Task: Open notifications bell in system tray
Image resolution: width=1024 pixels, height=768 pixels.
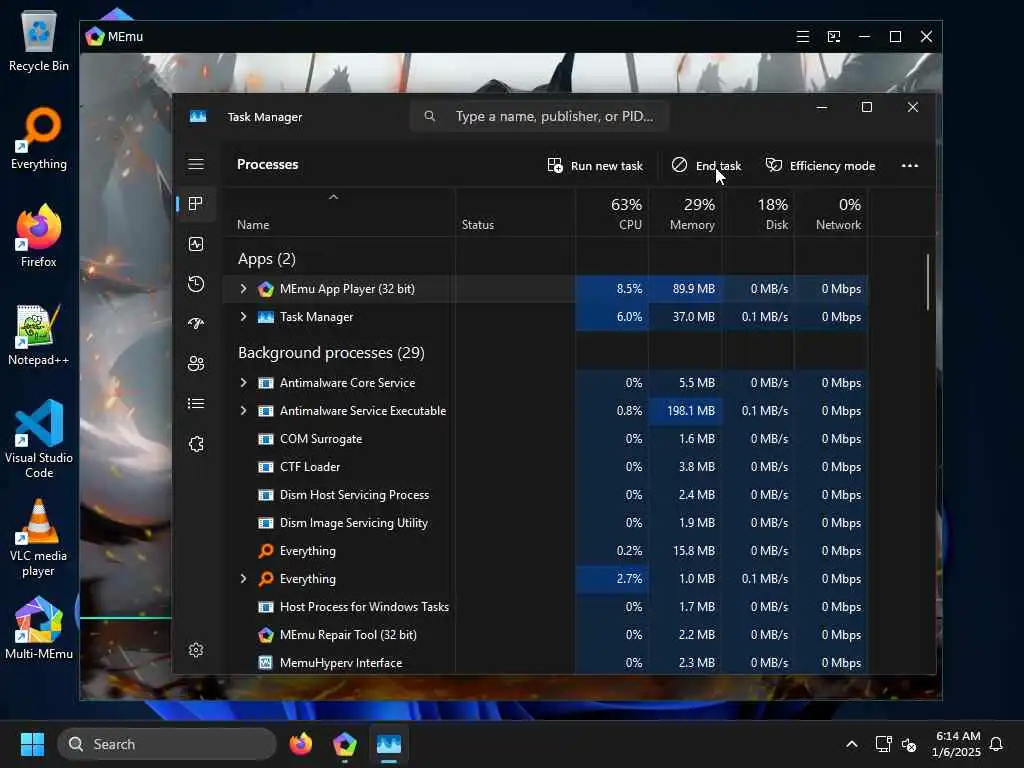Action: pos(996,744)
